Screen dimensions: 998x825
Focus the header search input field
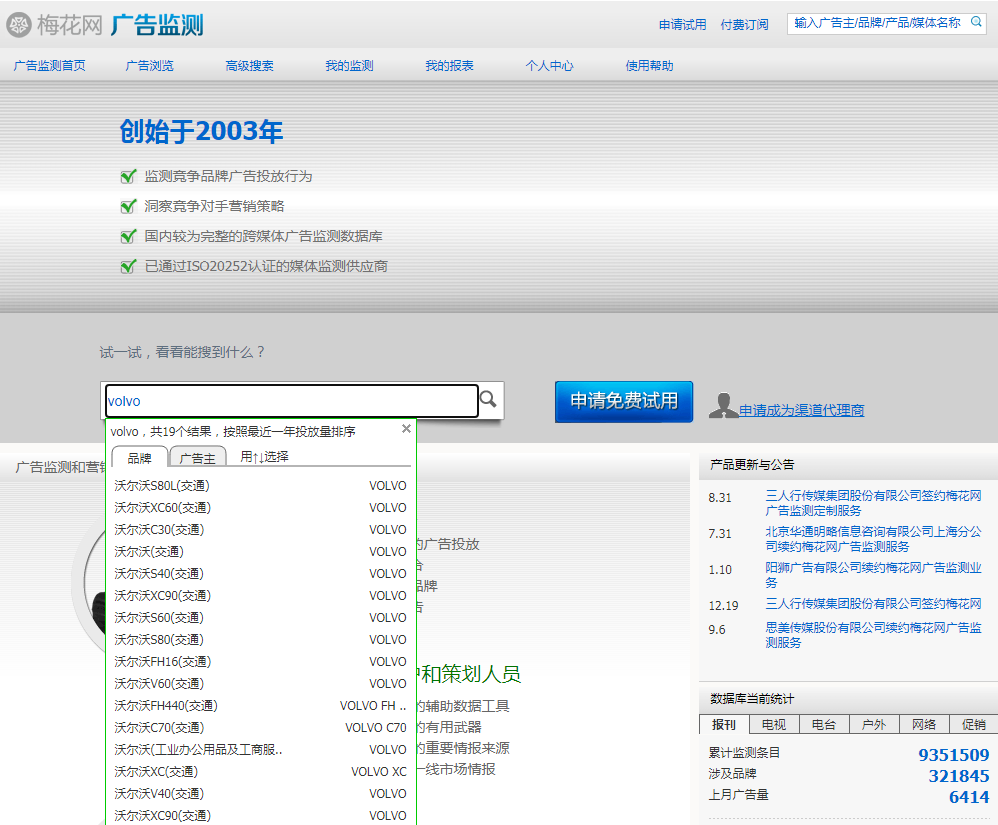point(878,23)
